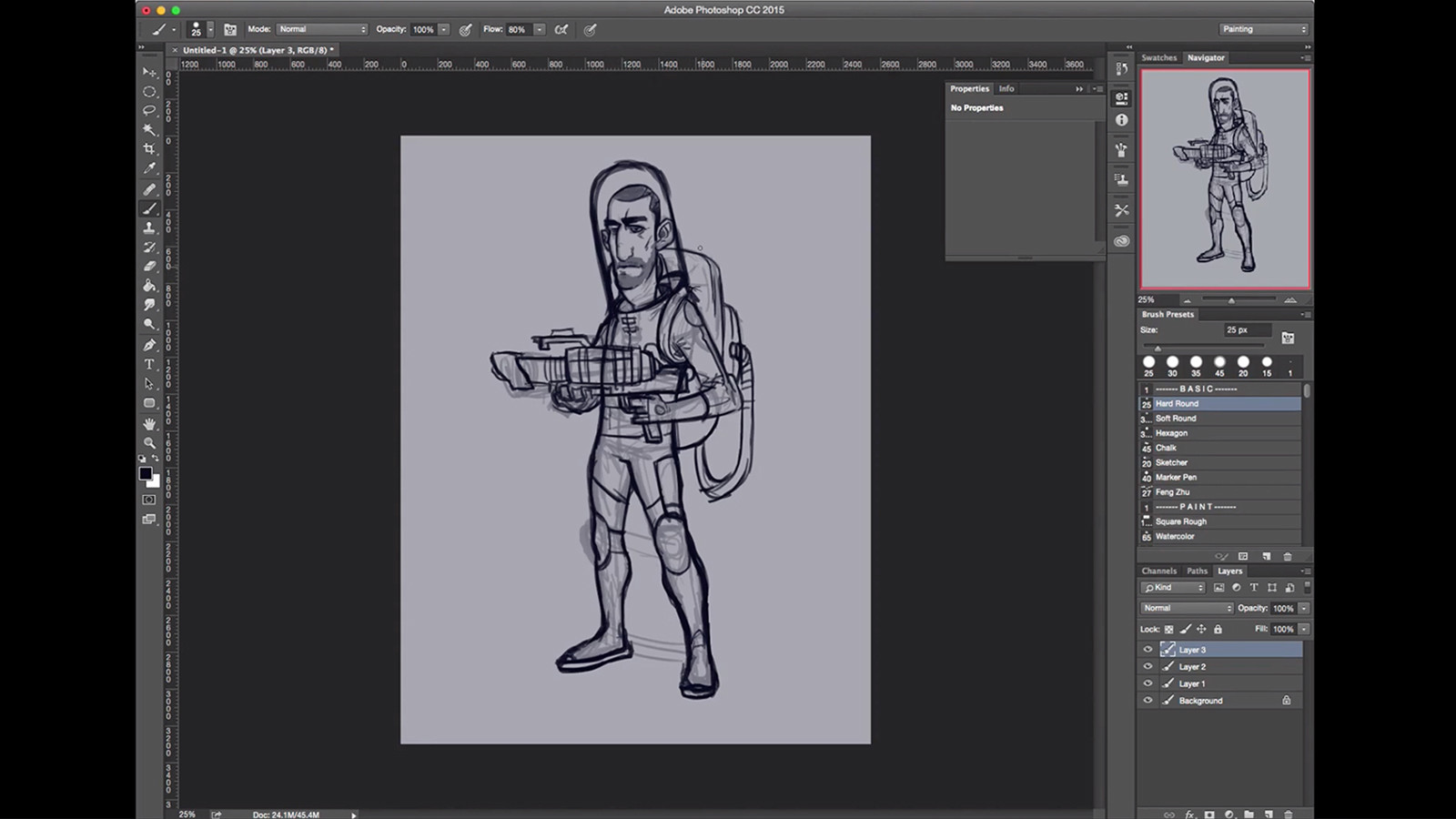Select the Lasso tool

point(150,110)
